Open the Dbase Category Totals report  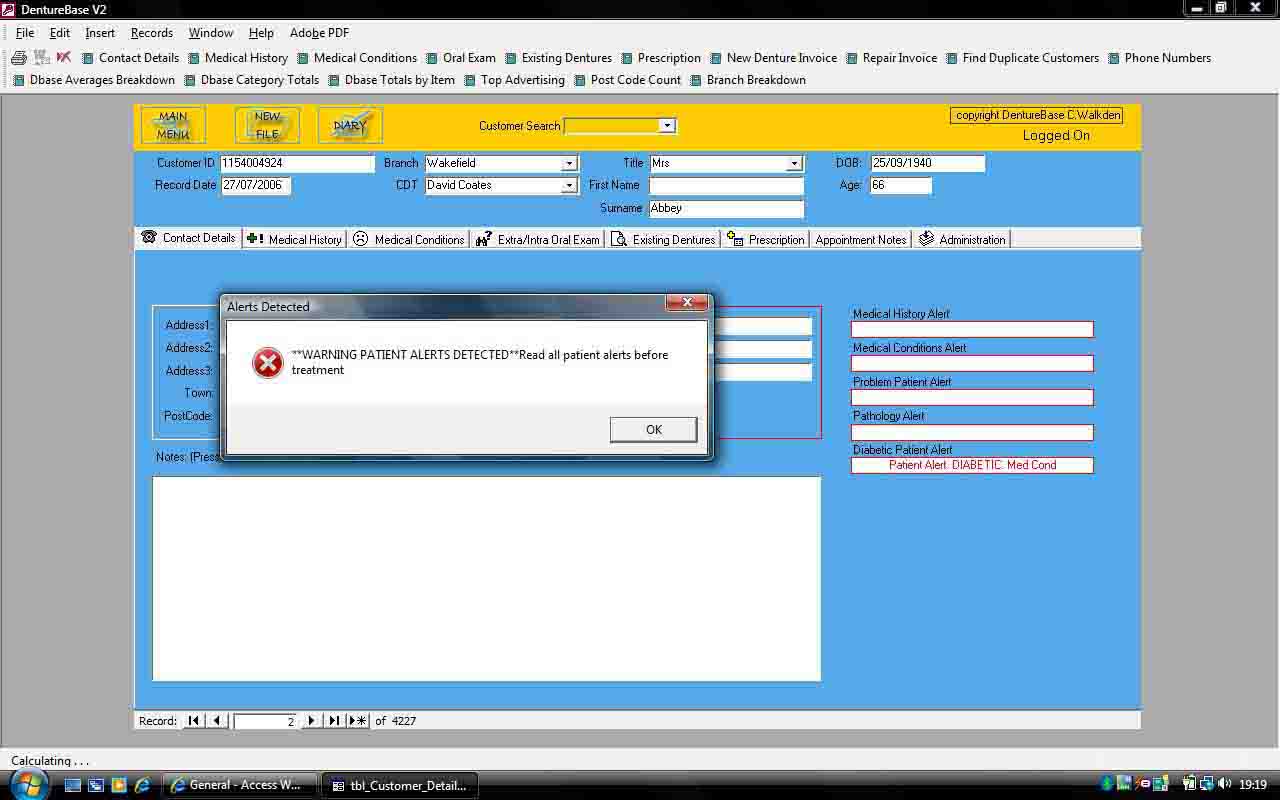pos(252,80)
